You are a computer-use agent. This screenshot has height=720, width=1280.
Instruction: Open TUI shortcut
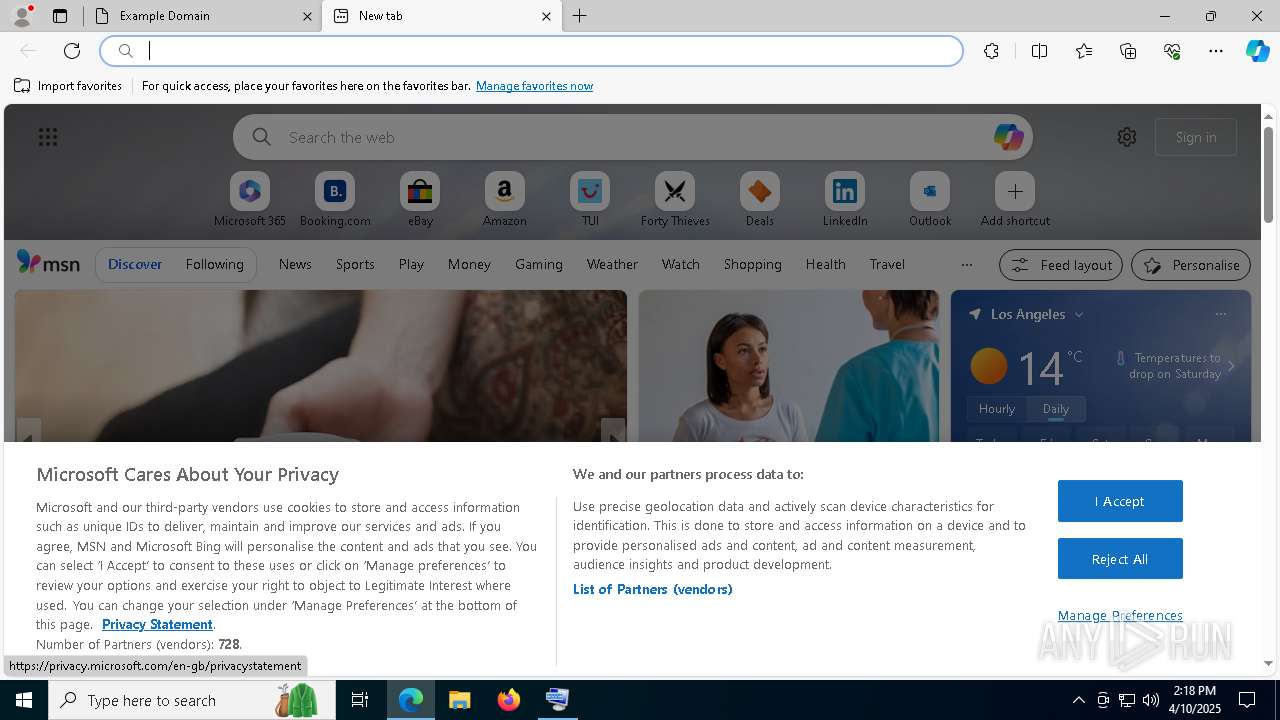coord(590,199)
